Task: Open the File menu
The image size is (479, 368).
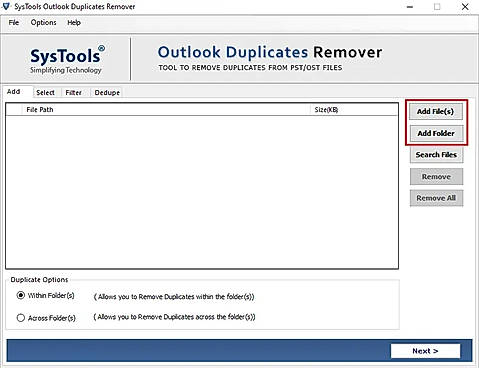Action: (14, 23)
